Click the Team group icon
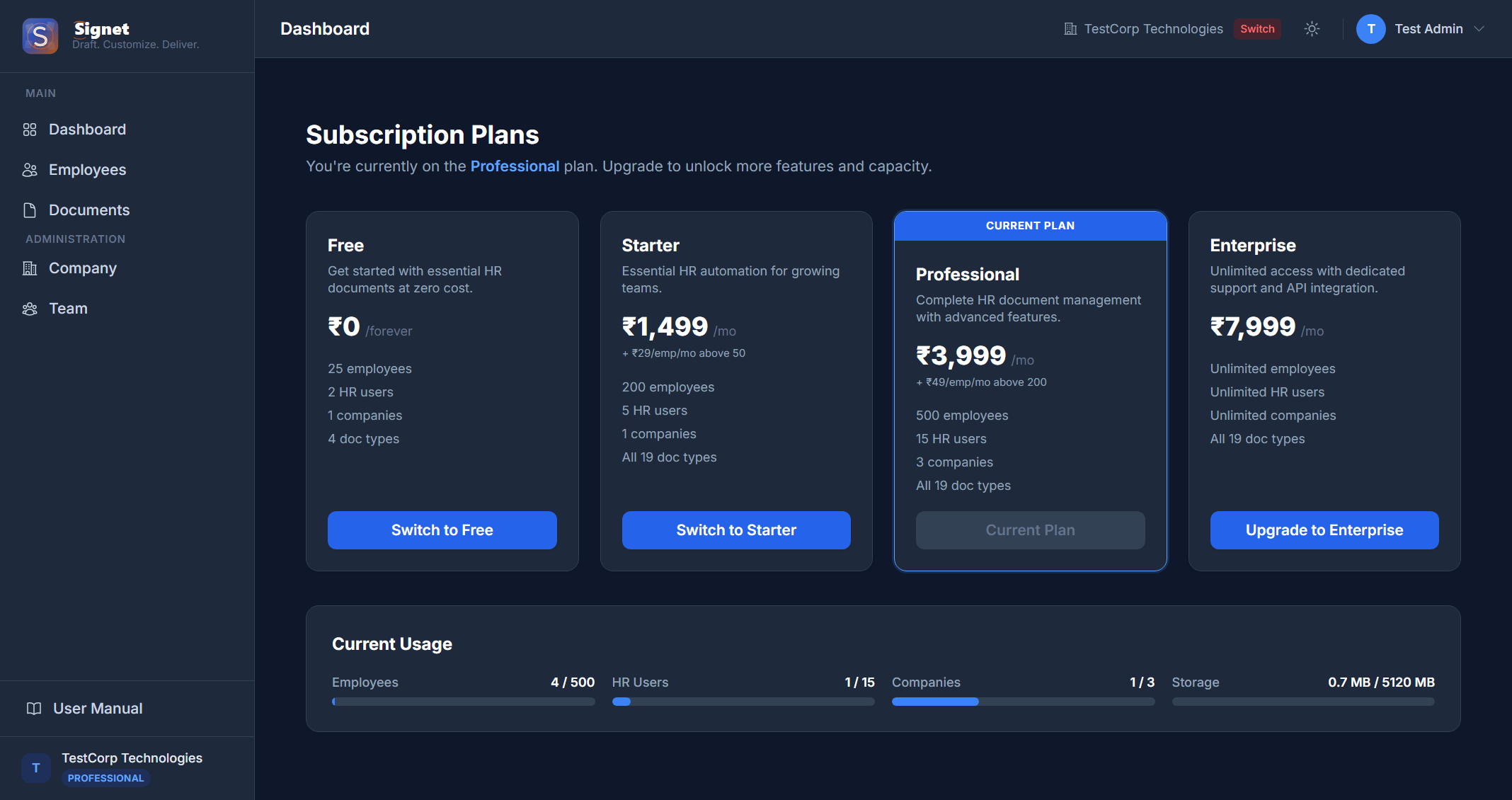 click(30, 309)
